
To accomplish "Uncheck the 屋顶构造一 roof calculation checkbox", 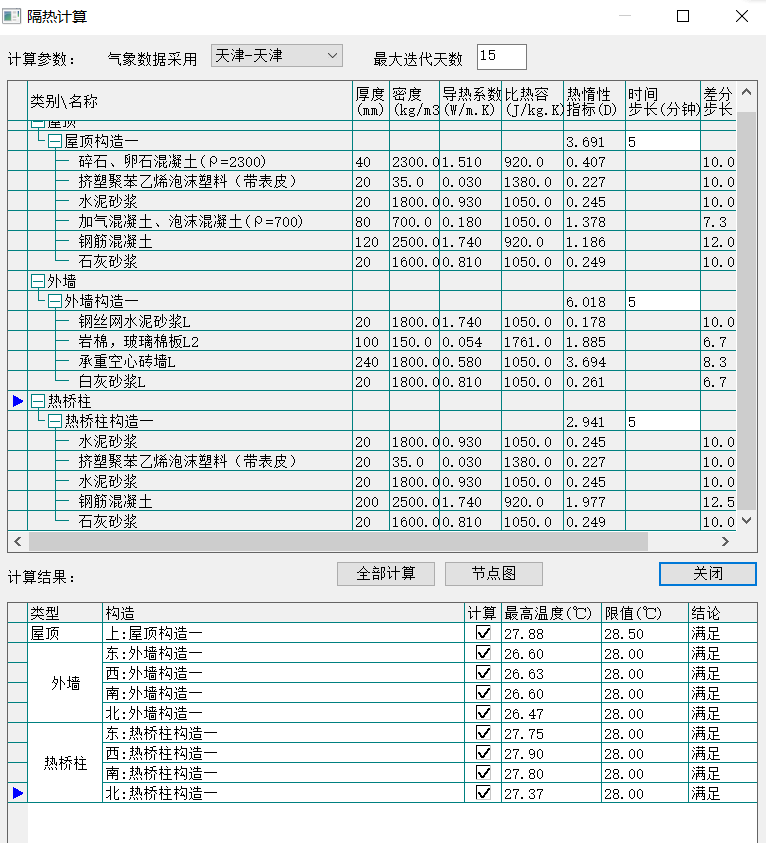I will pos(484,633).
